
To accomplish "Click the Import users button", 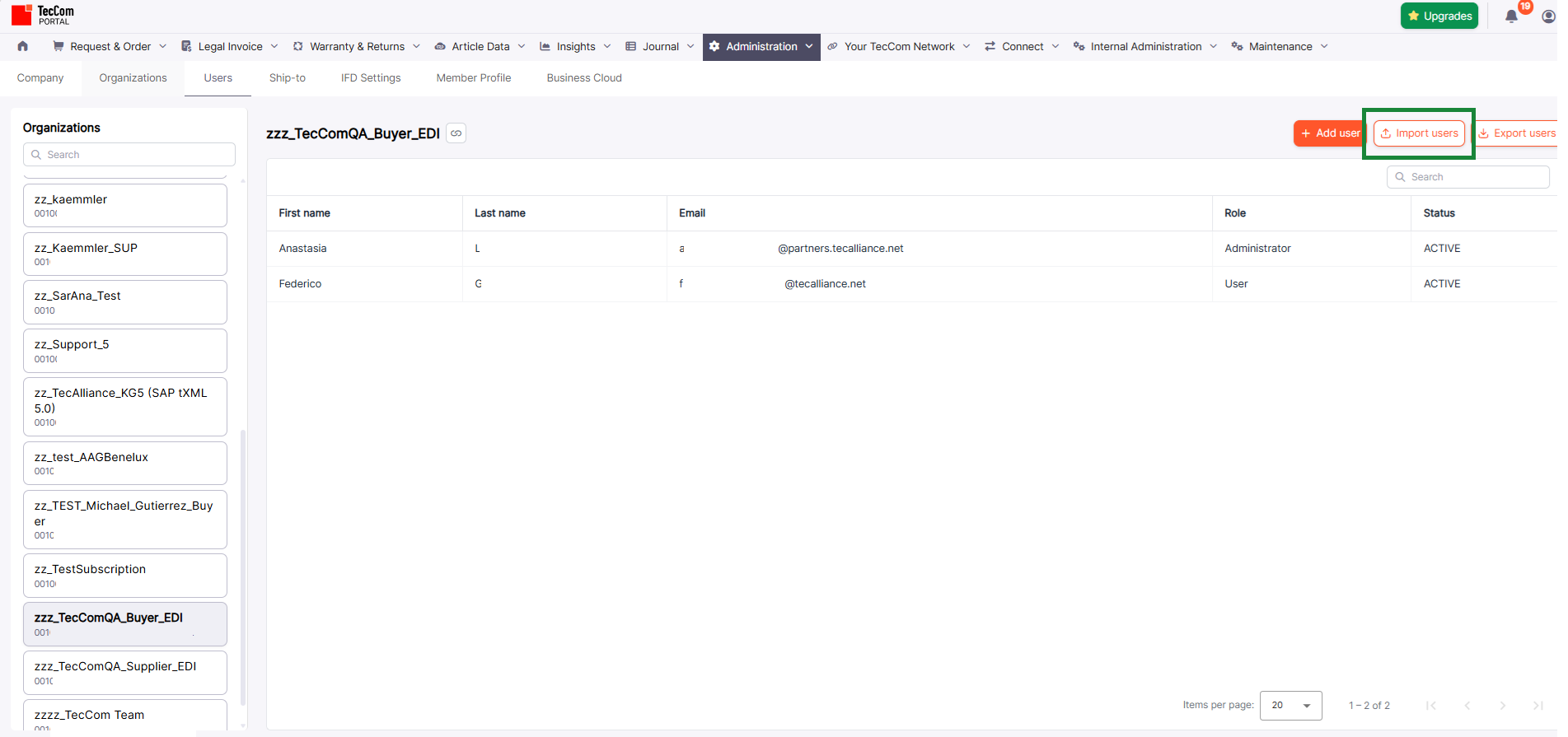I will click(1419, 133).
